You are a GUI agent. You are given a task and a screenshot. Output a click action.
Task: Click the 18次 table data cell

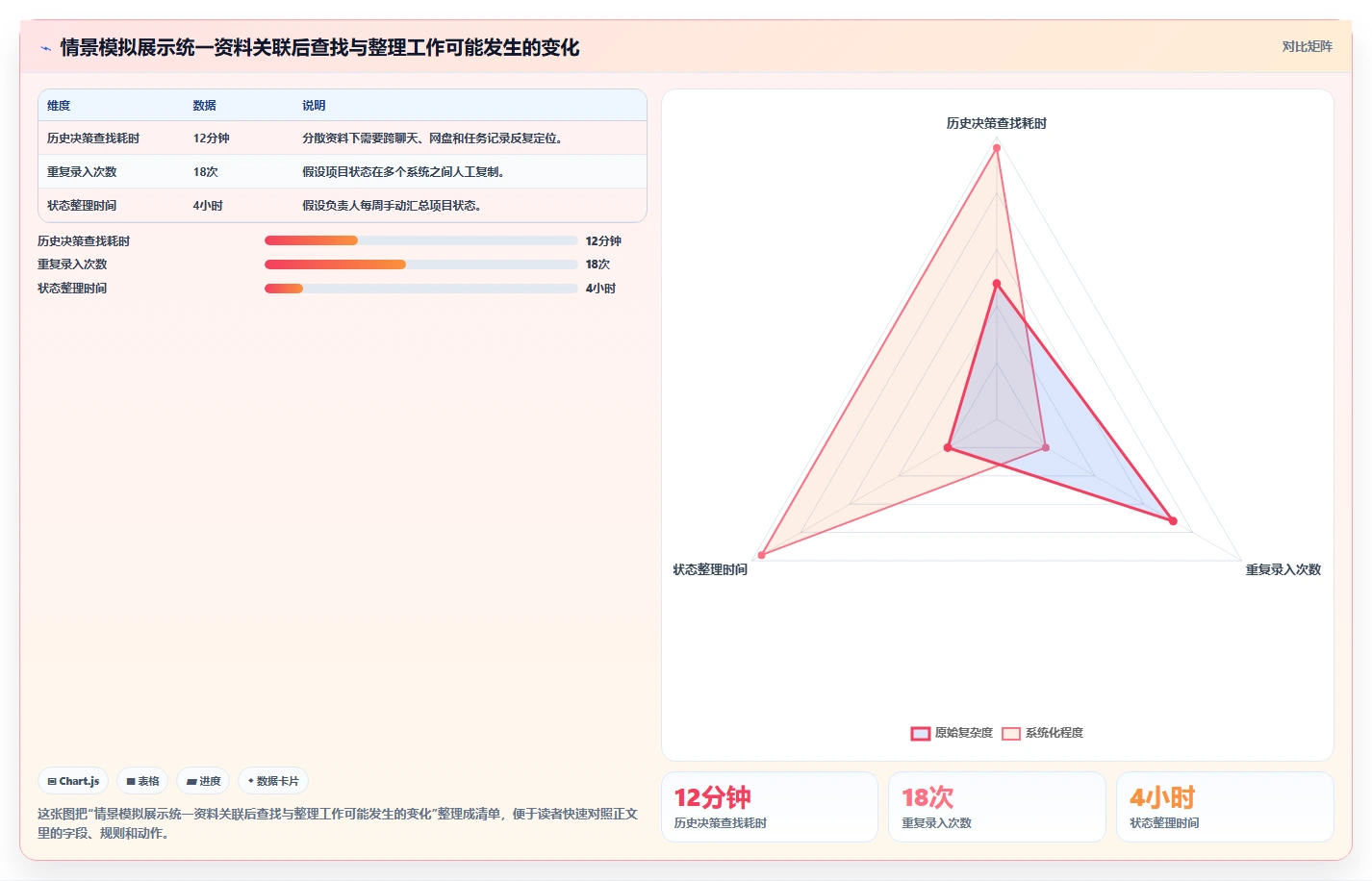(x=205, y=172)
